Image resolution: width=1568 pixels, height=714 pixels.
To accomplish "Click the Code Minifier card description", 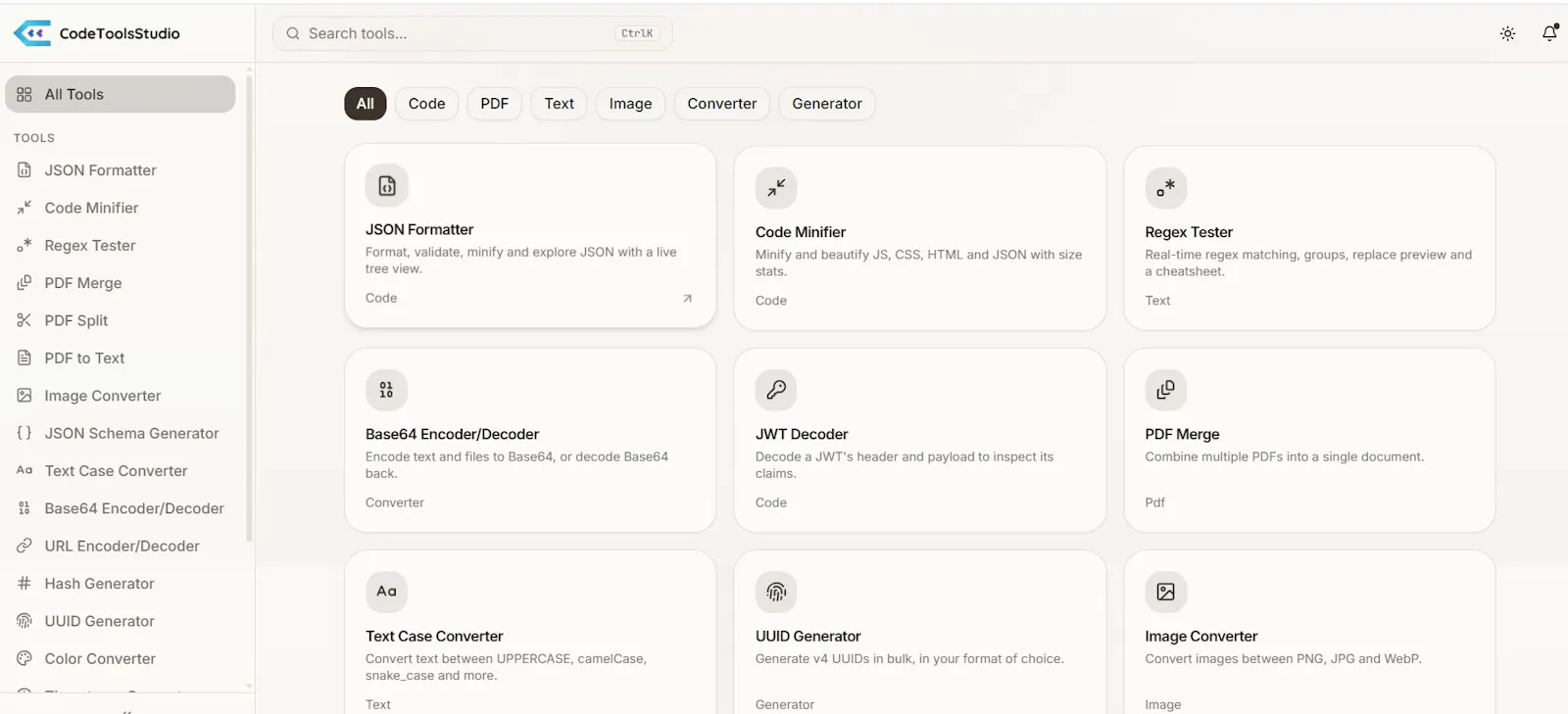I will (x=918, y=262).
